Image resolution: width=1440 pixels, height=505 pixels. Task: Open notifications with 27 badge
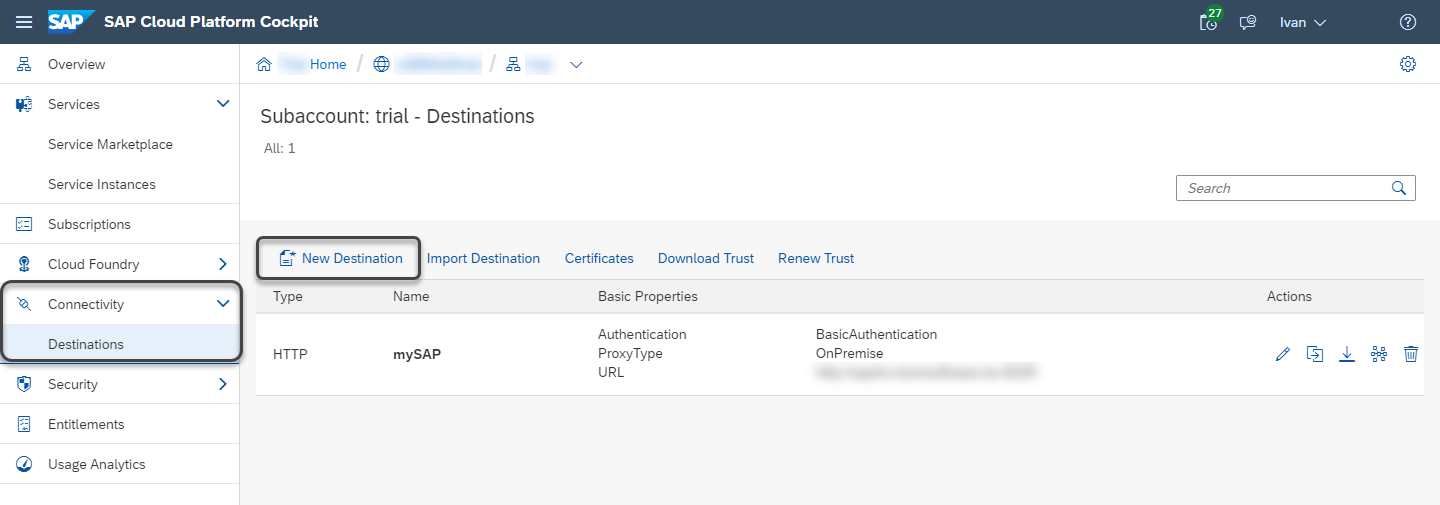(x=1210, y=20)
